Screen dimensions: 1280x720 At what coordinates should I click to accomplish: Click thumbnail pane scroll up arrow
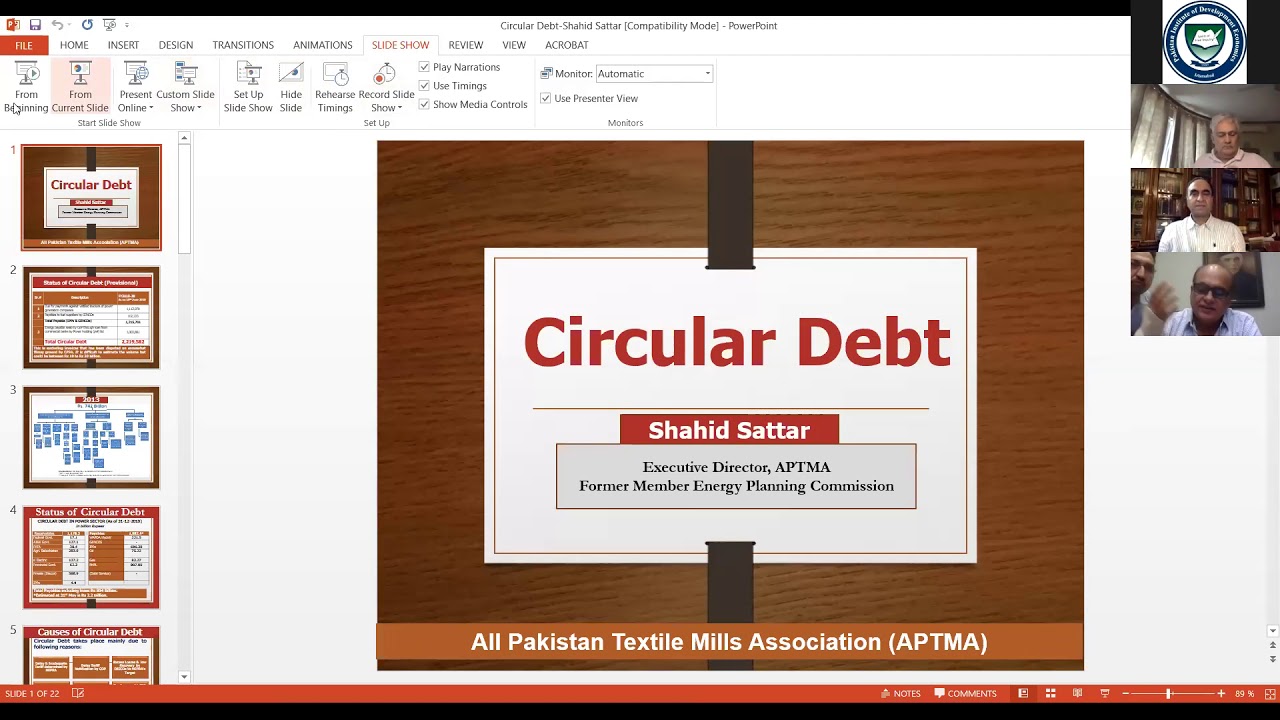184,138
